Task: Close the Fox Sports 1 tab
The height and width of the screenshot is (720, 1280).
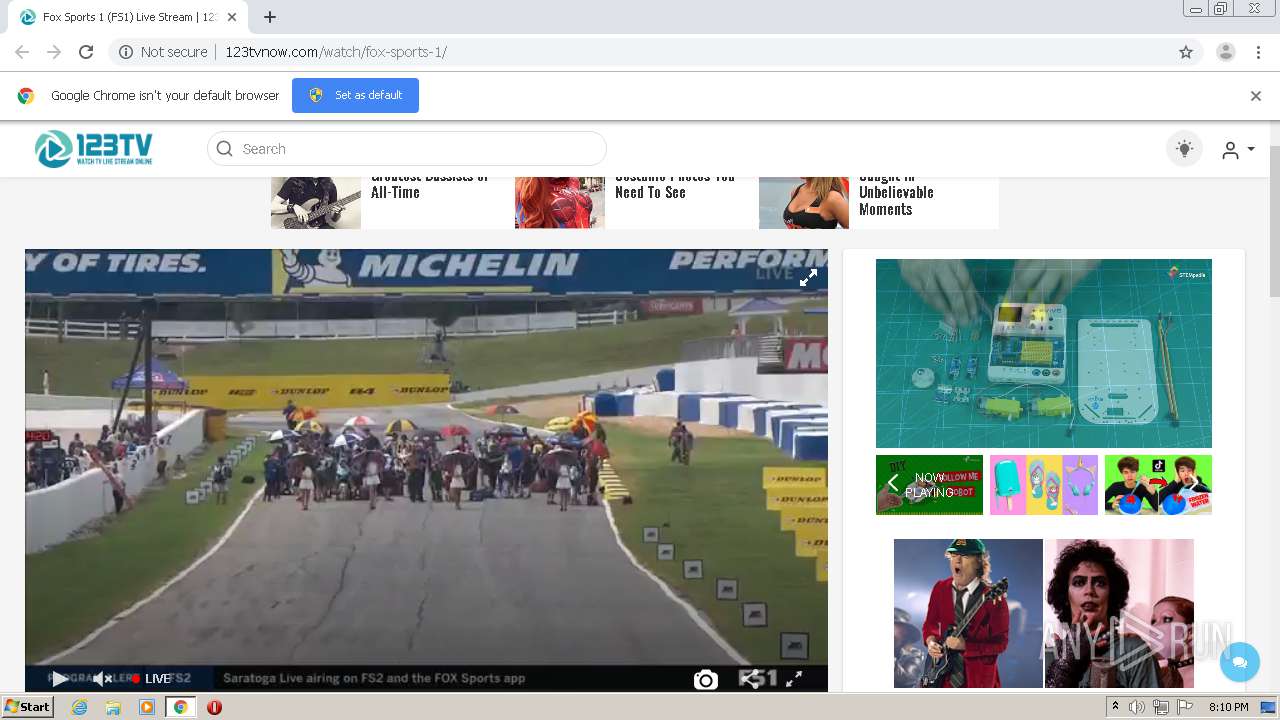Action: point(232,17)
